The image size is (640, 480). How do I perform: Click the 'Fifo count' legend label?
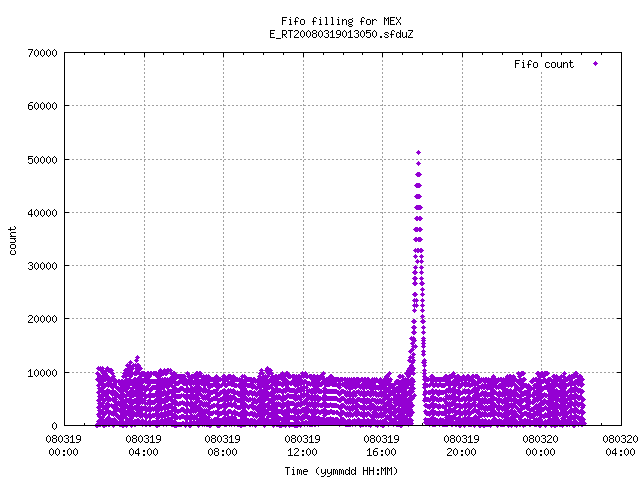[x=544, y=64]
